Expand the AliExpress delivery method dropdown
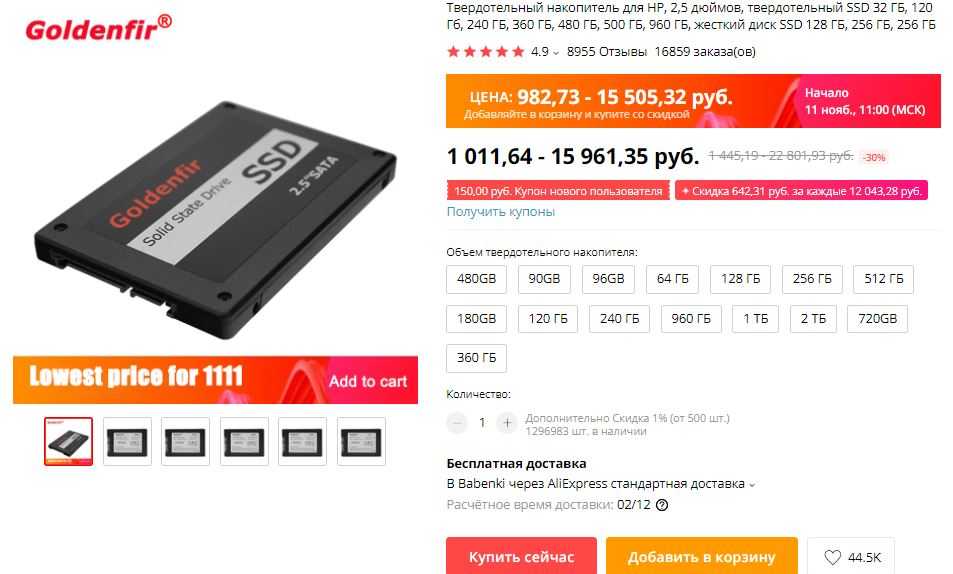This screenshot has height=574, width=953. 752,485
